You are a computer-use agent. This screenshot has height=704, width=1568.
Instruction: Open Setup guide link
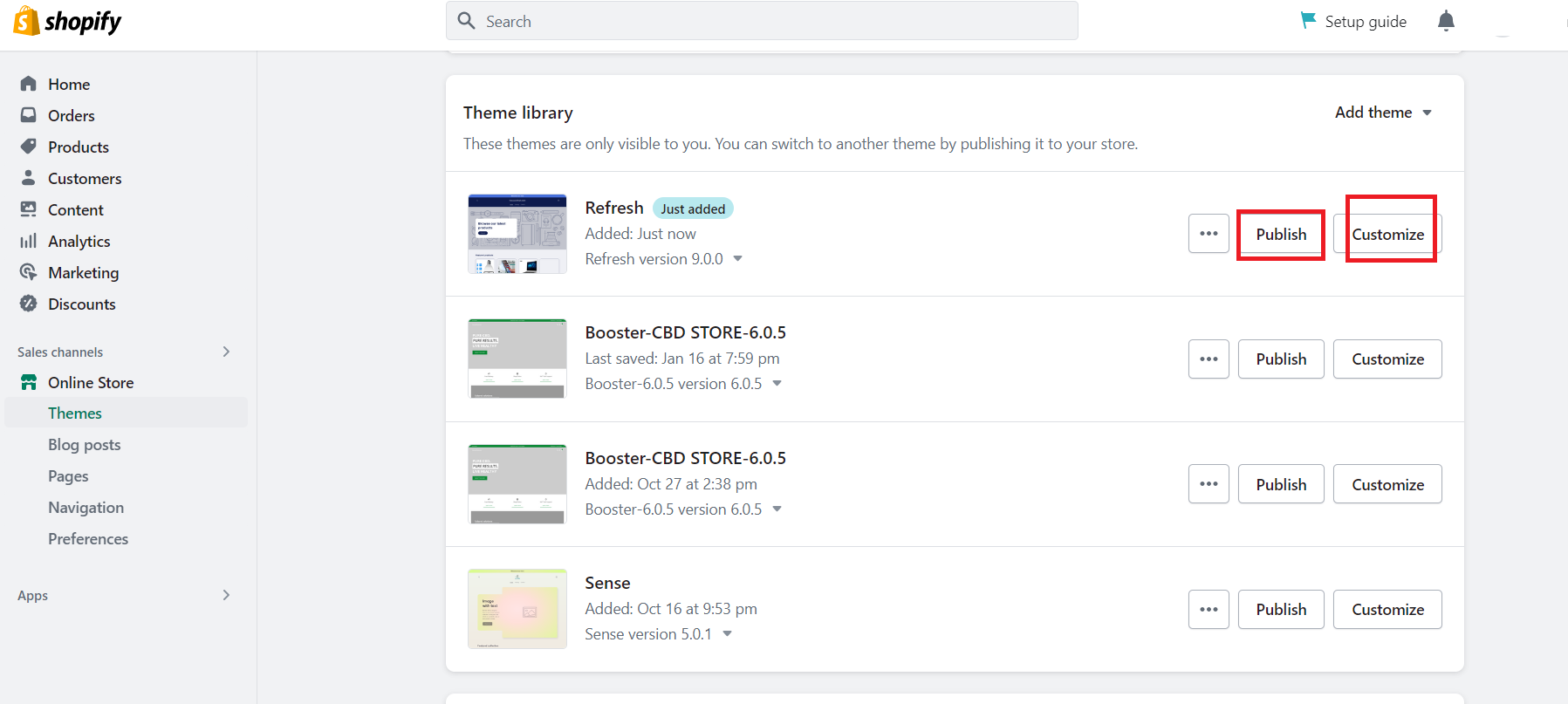click(x=1366, y=21)
